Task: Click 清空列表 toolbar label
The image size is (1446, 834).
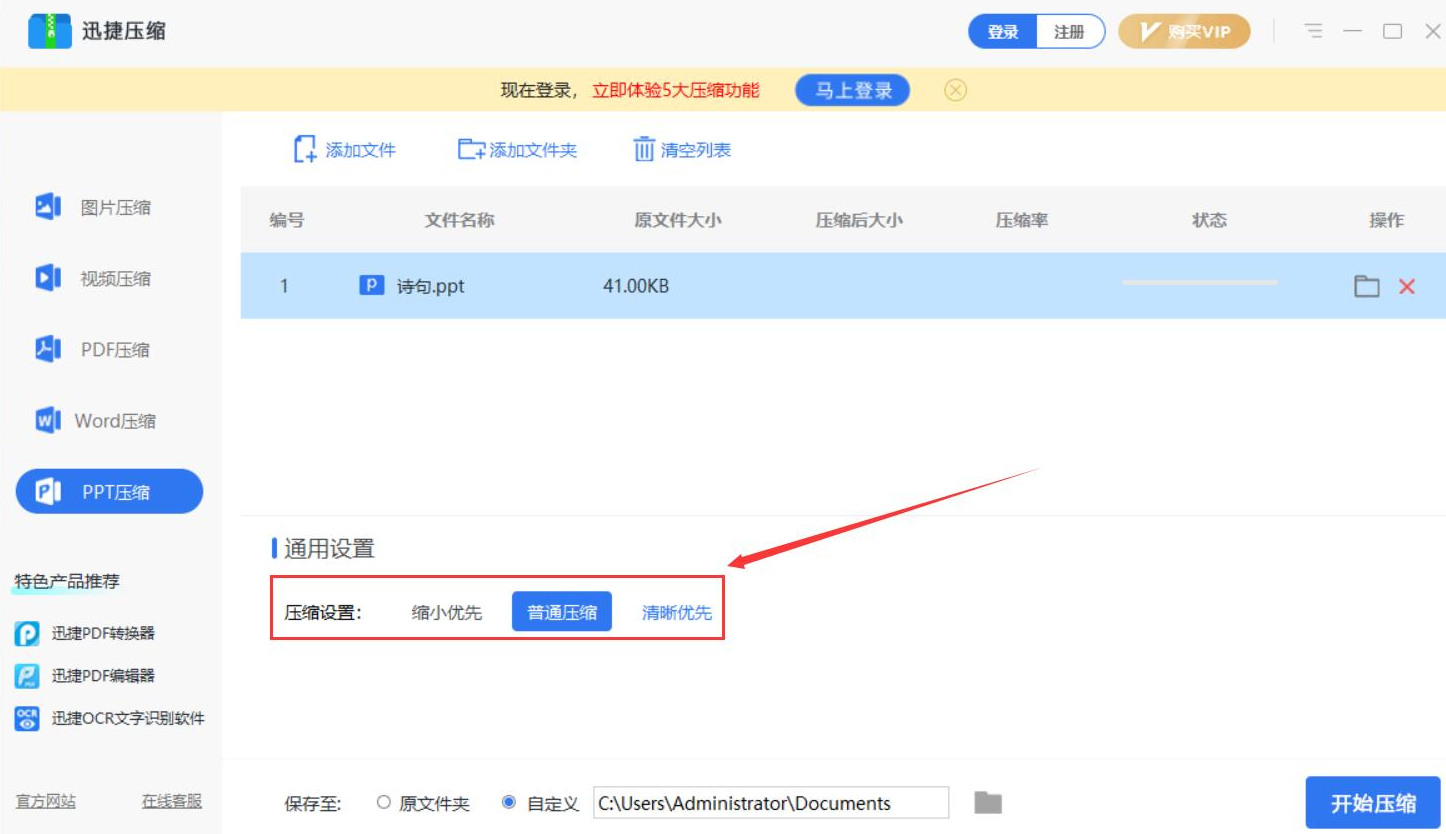Action: (x=696, y=150)
